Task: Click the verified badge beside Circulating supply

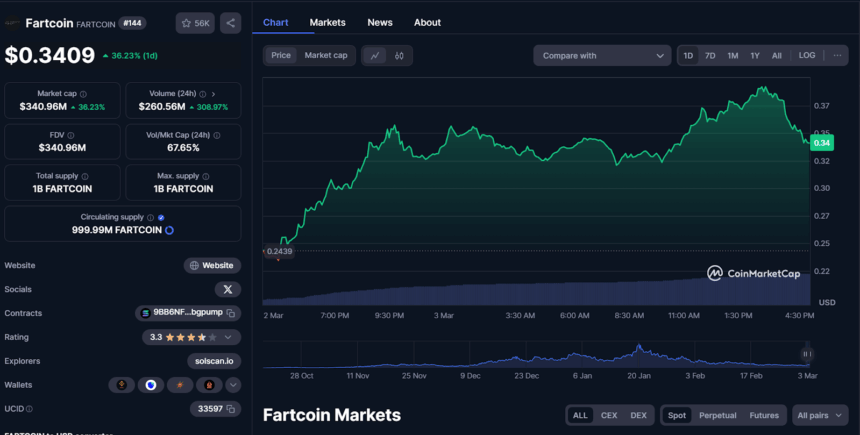Action: [x=161, y=217]
